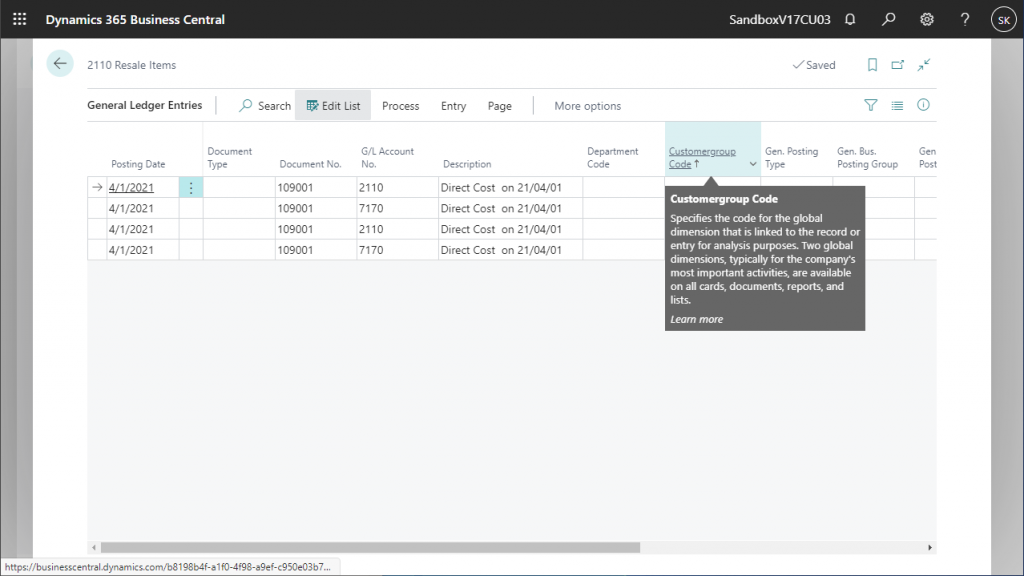Toggle the list view layout icon
The width and height of the screenshot is (1024, 576).
pyautogui.click(x=897, y=105)
